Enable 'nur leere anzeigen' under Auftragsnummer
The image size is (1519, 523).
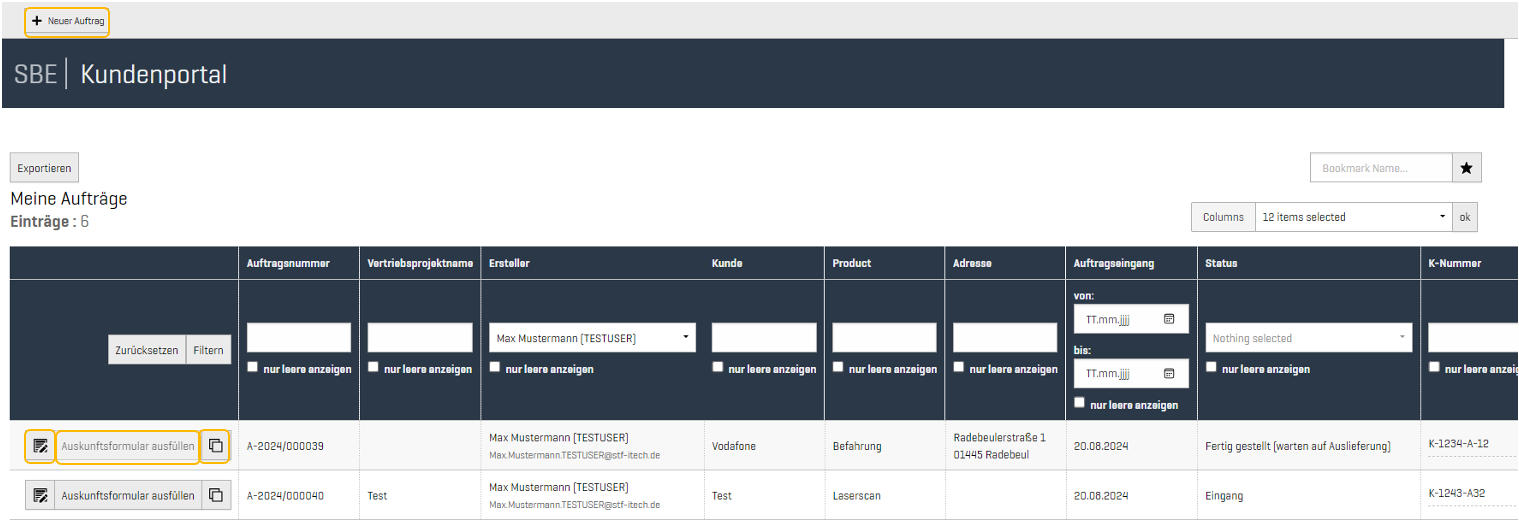pyautogui.click(x=254, y=367)
